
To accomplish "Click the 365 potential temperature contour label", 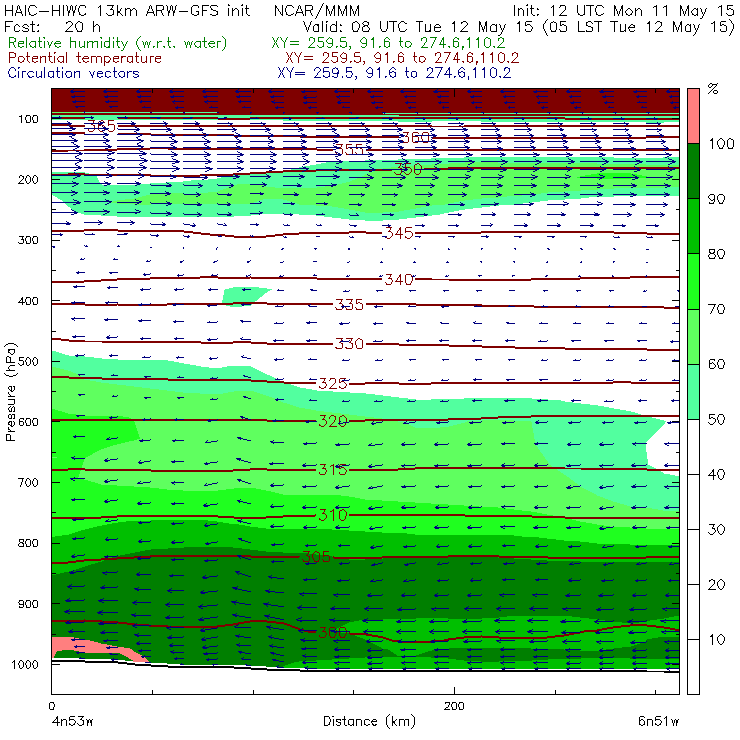I will (x=101, y=126).
